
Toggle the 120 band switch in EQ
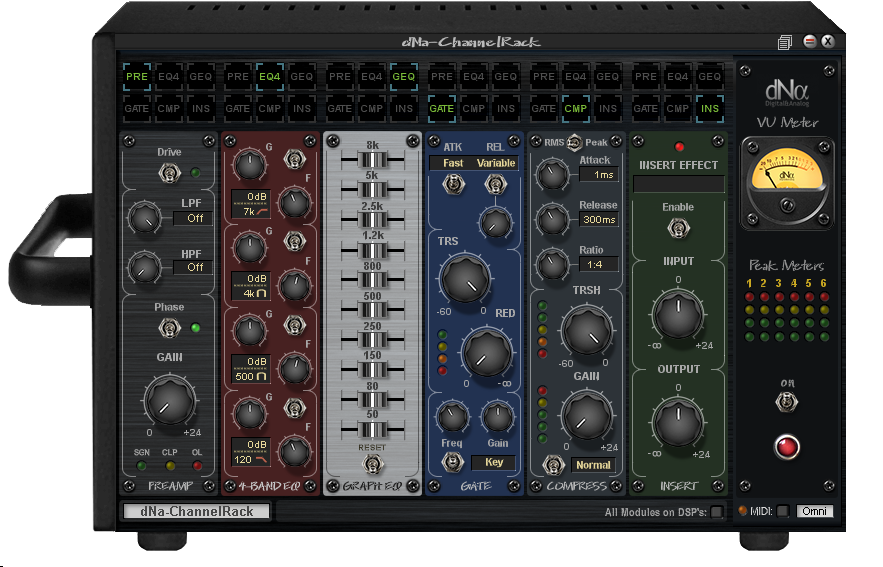294,408
